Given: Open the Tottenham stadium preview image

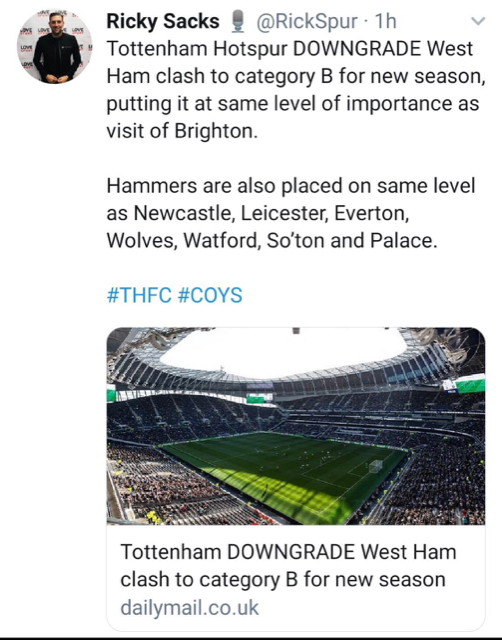Looking at the screenshot, I should (x=296, y=426).
